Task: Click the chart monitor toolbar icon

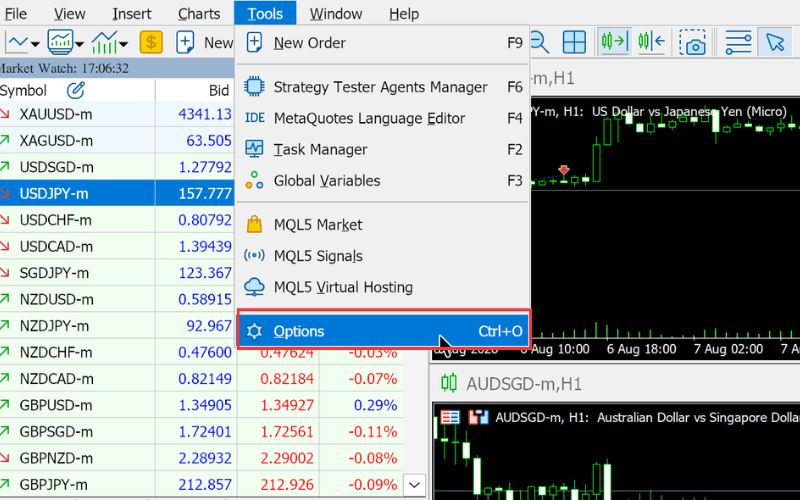Action: [x=60, y=42]
